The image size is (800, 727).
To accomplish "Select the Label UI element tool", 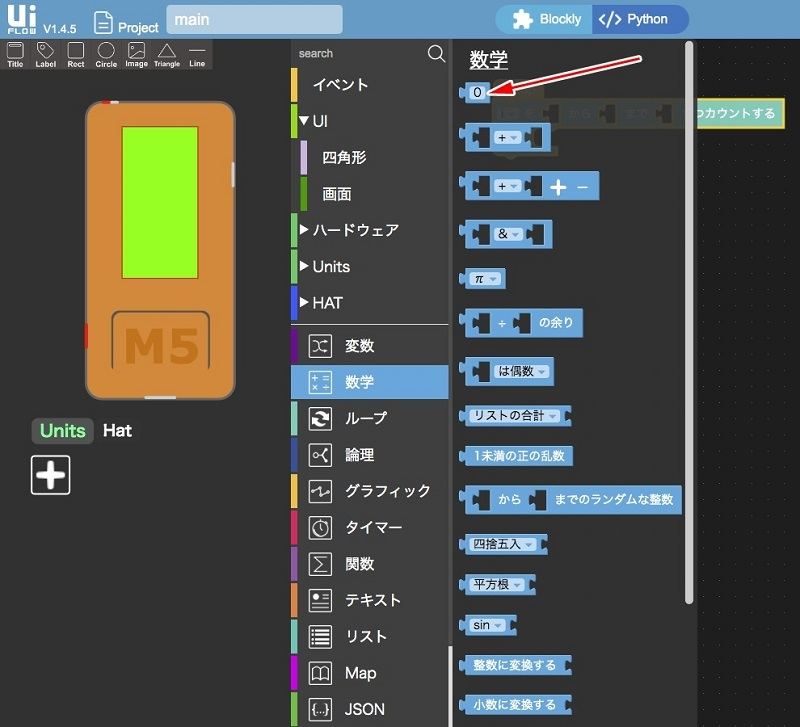I will 45,54.
